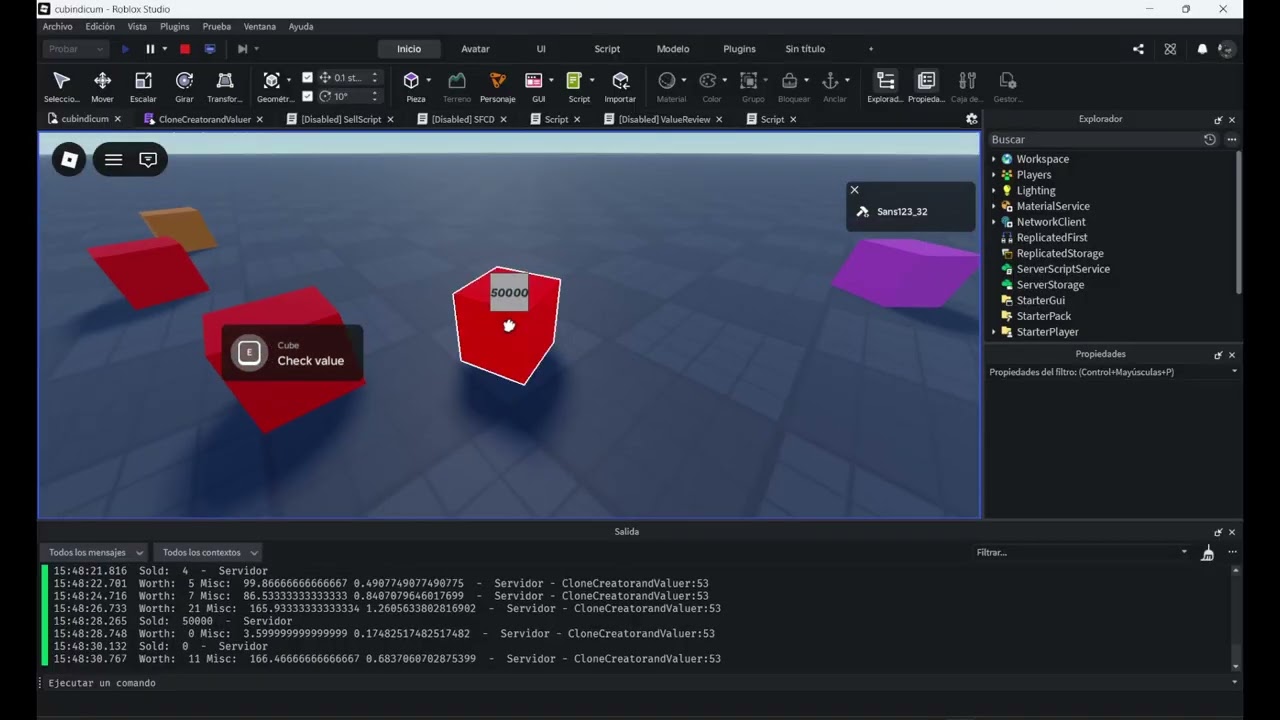
Task: Open the Archivo menu
Action: pyautogui.click(x=57, y=27)
